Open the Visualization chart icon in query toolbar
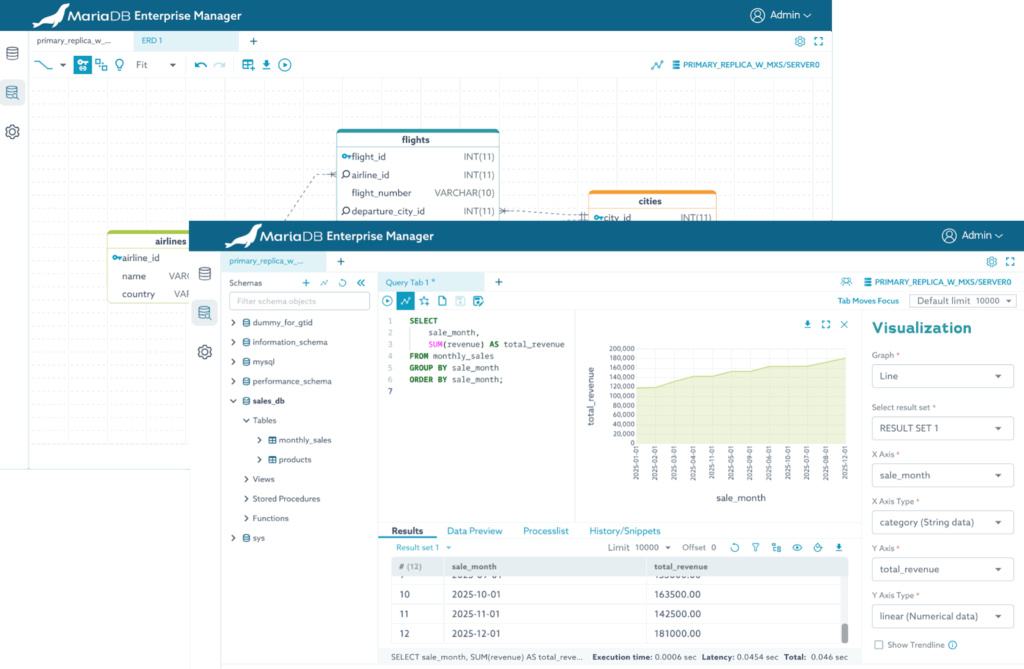This screenshot has height=669, width=1024. 406,300
